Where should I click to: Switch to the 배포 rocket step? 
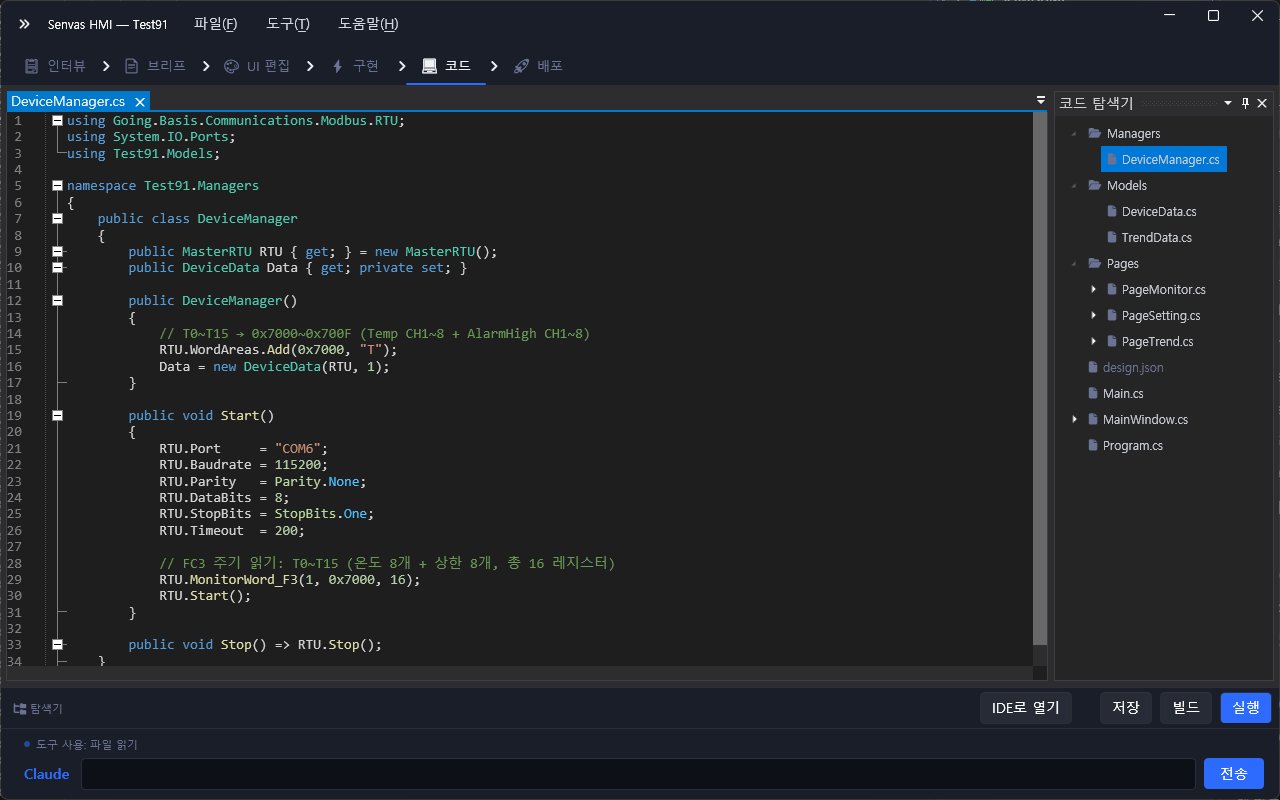click(x=521, y=66)
